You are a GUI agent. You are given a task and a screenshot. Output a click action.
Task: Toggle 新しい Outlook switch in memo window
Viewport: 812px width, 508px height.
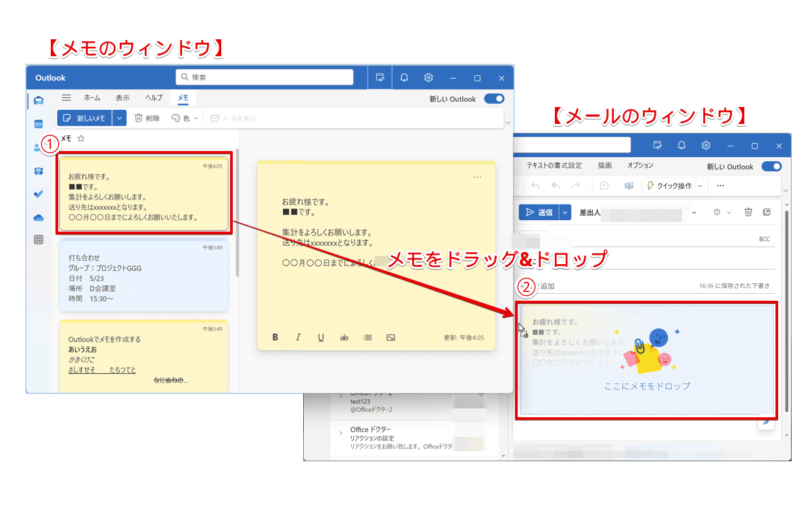pos(494,98)
